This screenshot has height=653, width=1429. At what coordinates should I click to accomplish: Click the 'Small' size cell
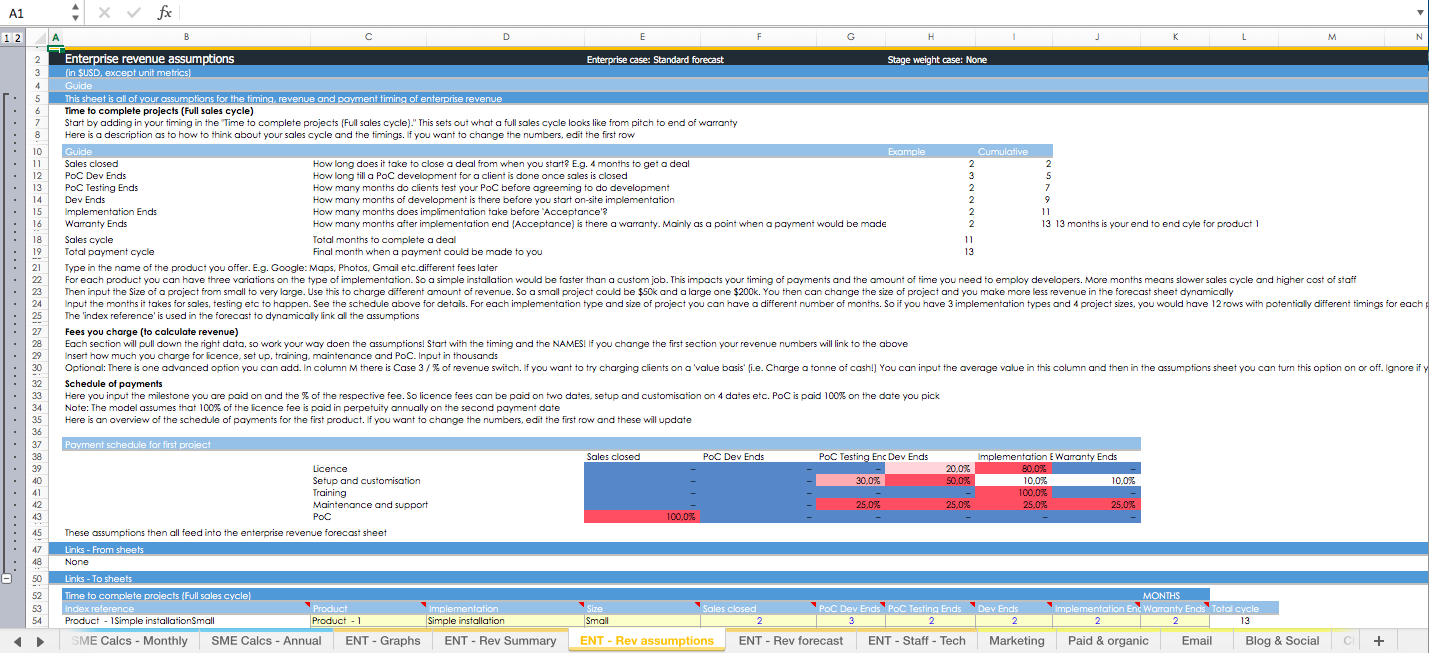pyautogui.click(x=642, y=620)
